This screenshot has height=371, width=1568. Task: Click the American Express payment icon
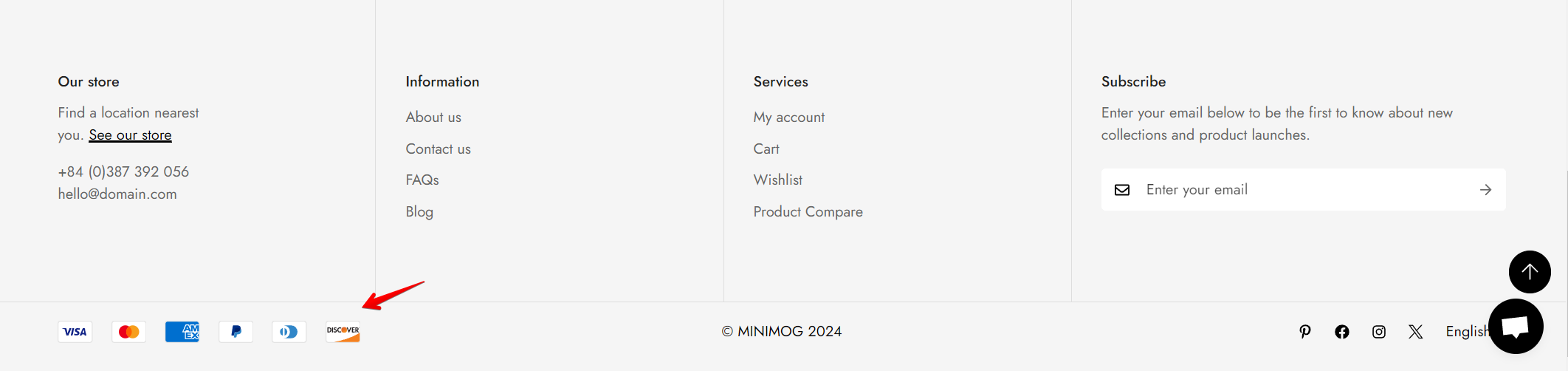182,332
